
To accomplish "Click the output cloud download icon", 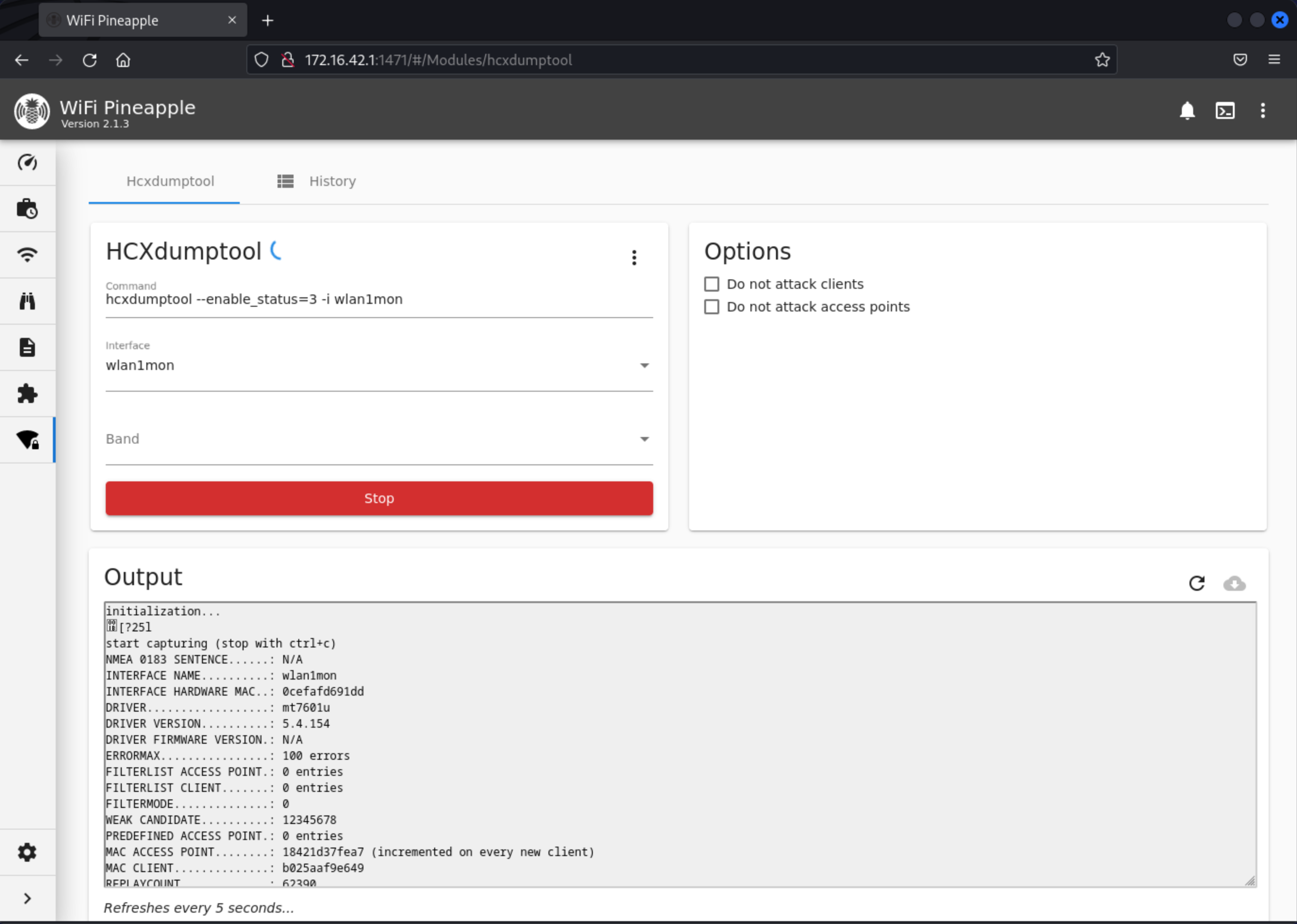I will (x=1234, y=583).
